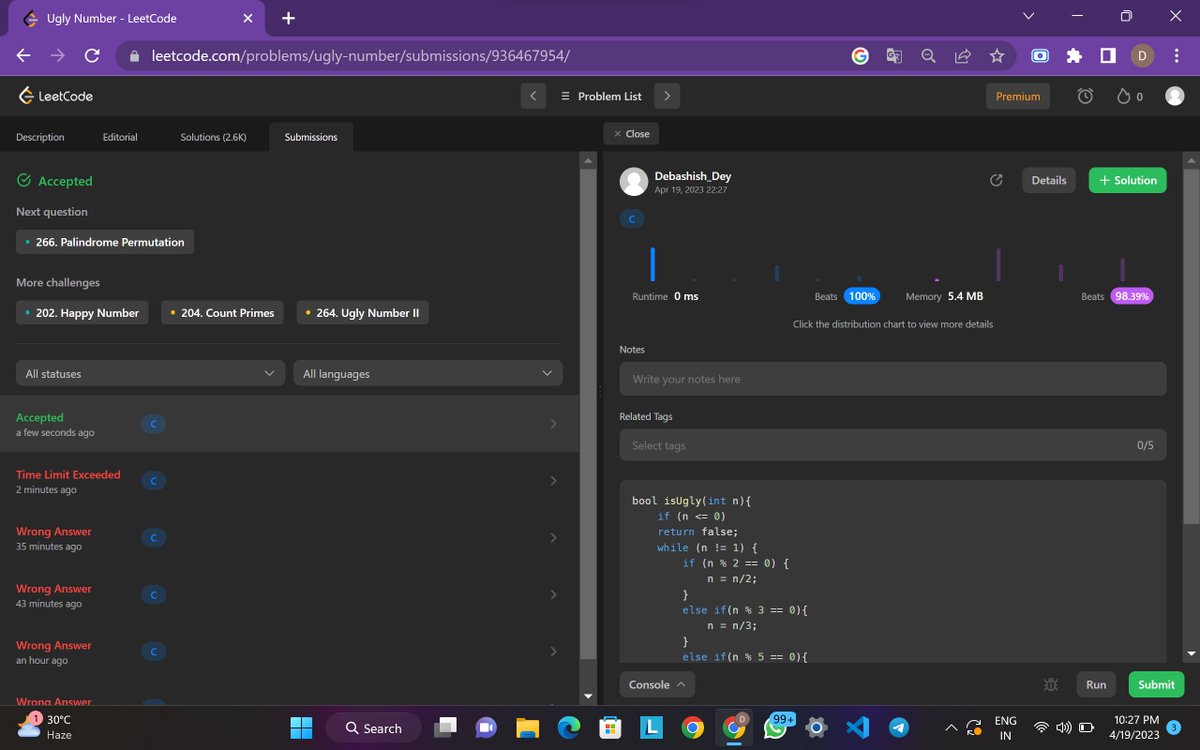Click the LeetCode logo
1200x750 pixels.
point(56,96)
